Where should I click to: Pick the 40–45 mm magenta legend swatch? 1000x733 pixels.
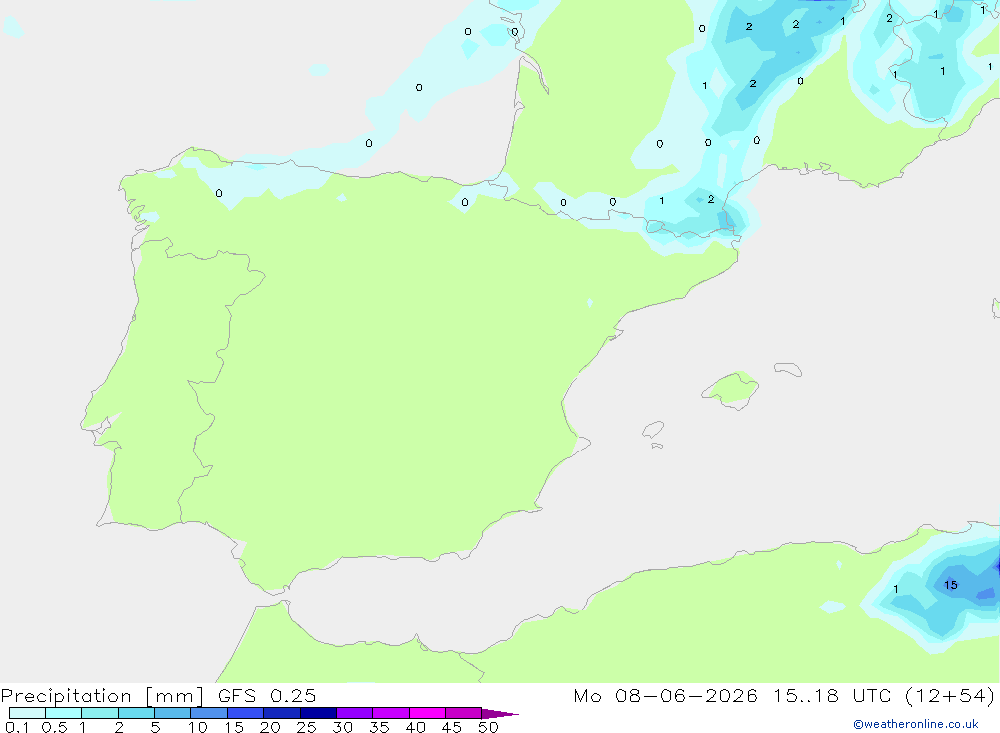tap(427, 713)
